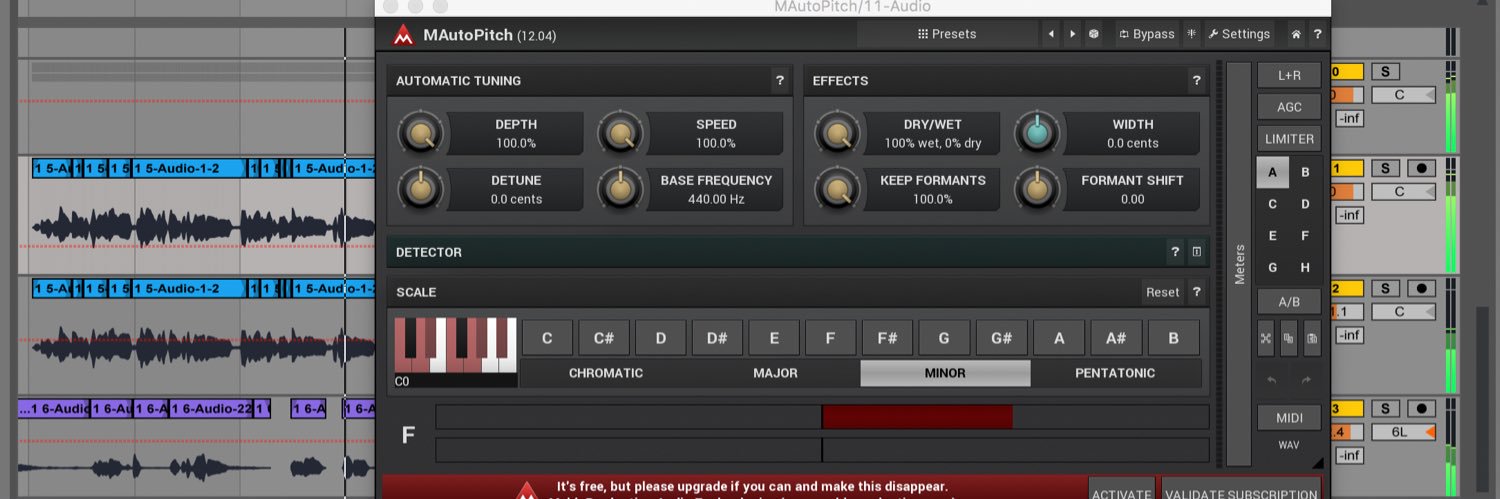Enable the AGC button
The height and width of the screenshot is (499, 1500).
click(x=1289, y=107)
